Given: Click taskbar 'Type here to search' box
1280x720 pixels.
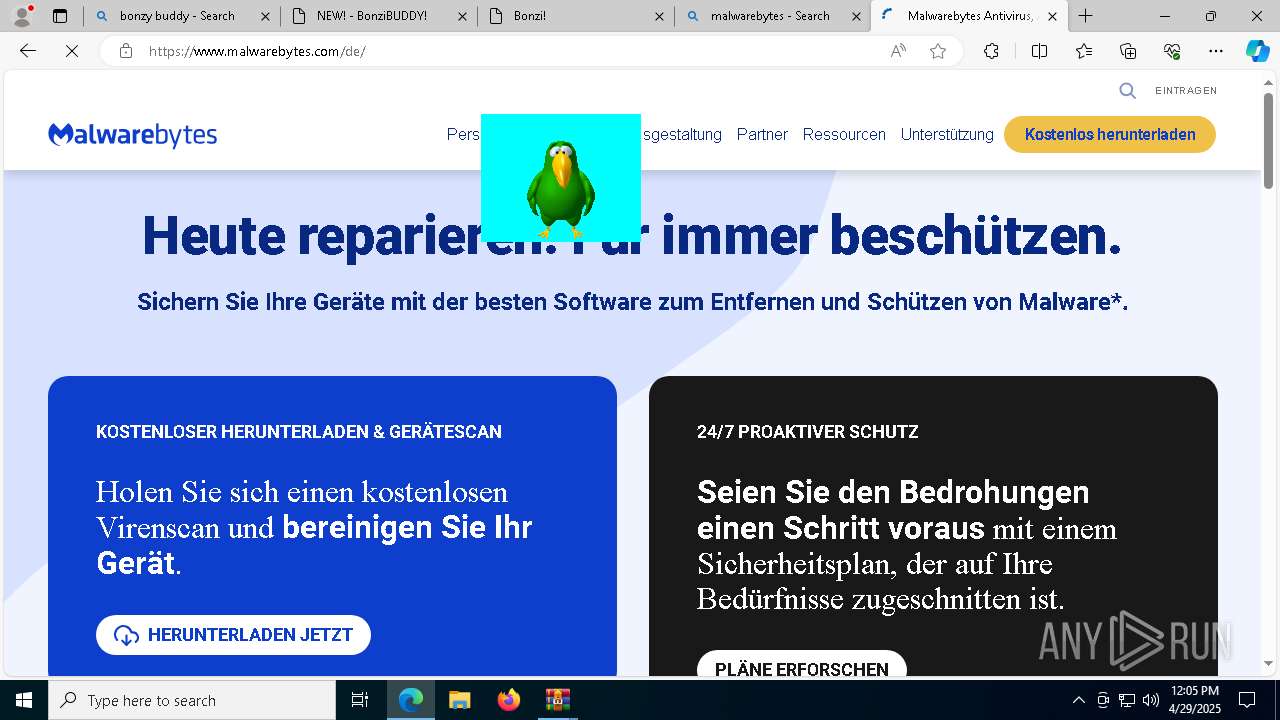Looking at the screenshot, I should pyautogui.click(x=192, y=700).
